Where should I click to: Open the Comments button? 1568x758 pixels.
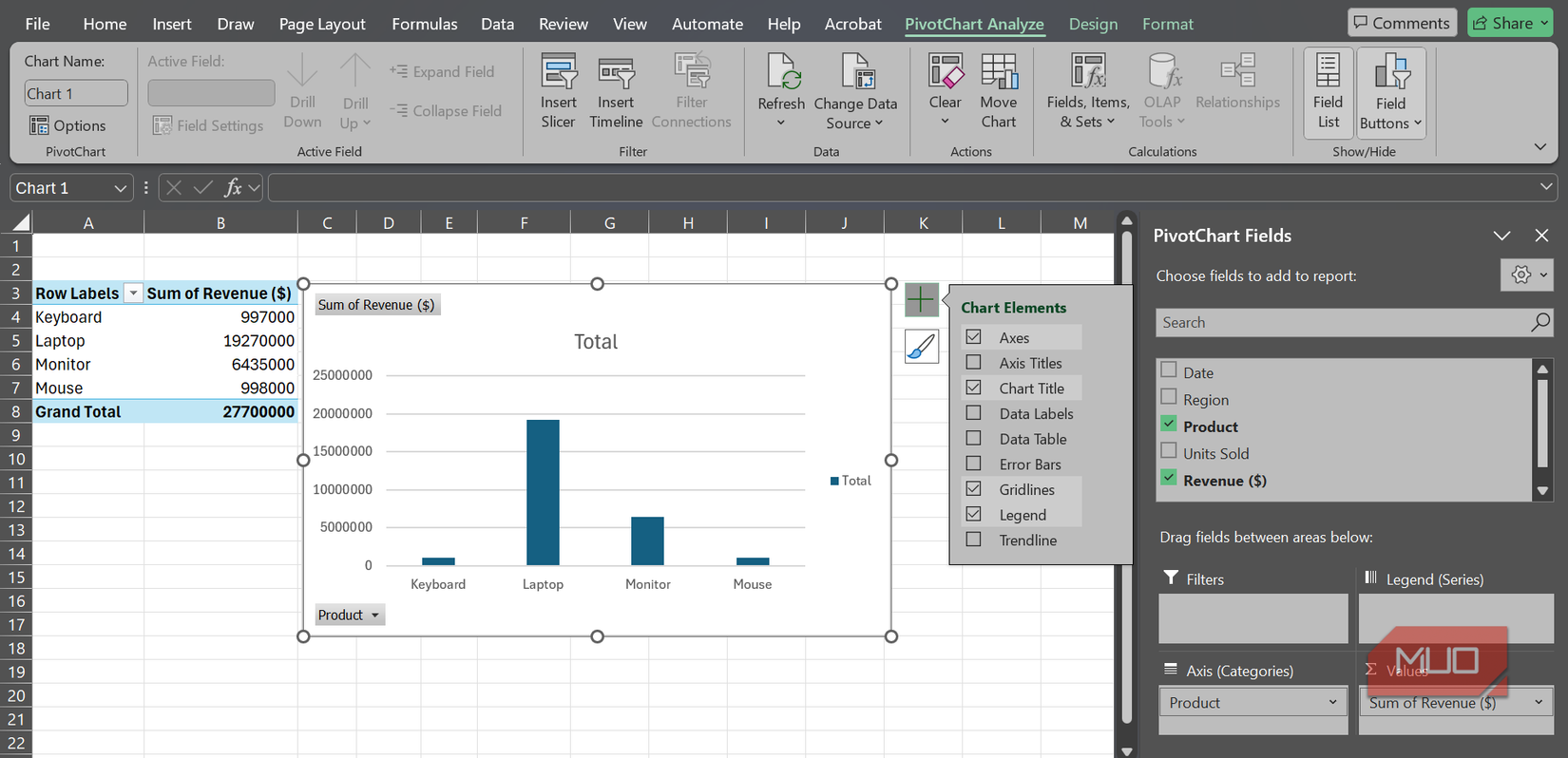(x=1402, y=23)
